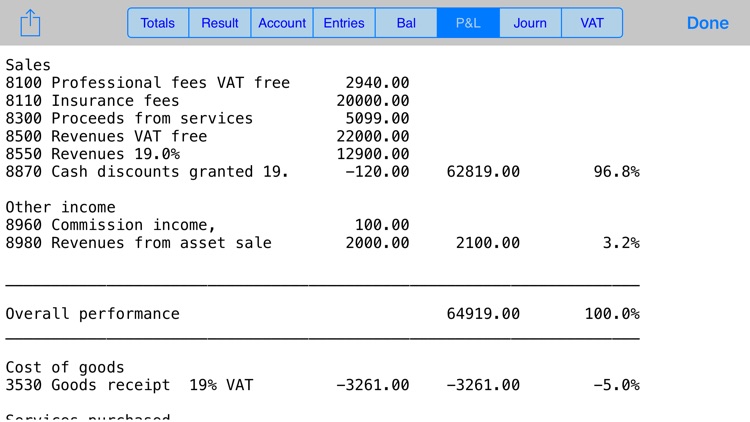The image size is (750, 422).
Task: Select the Sales section heading
Action: pos(28,65)
